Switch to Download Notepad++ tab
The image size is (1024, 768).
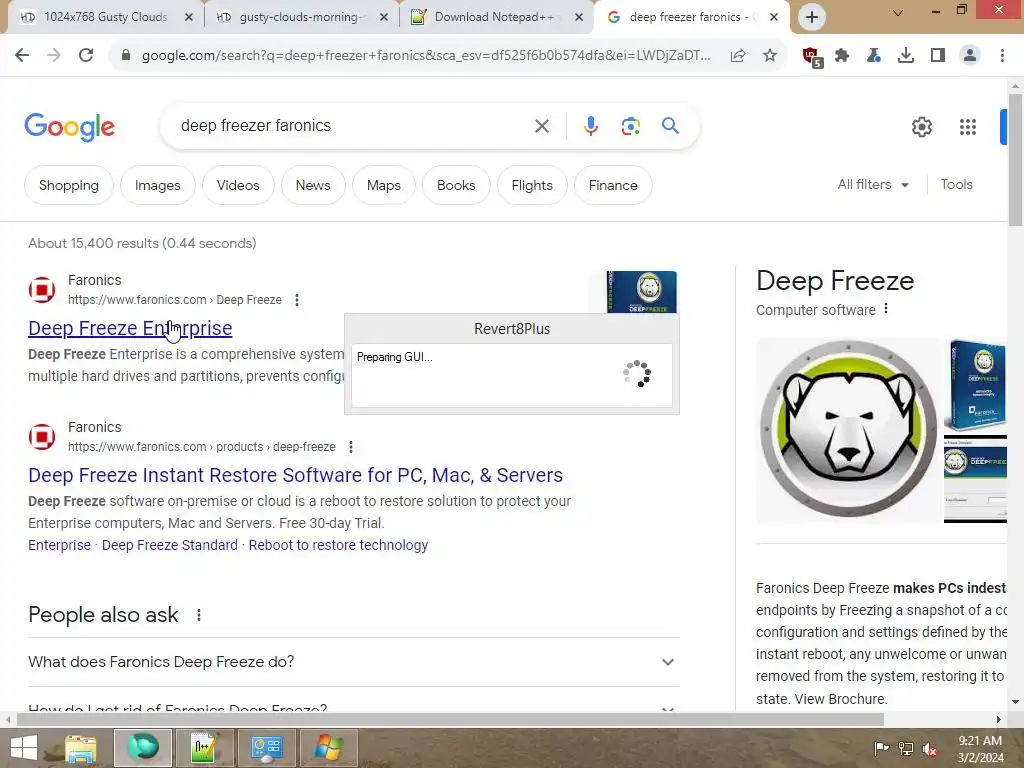click(494, 17)
